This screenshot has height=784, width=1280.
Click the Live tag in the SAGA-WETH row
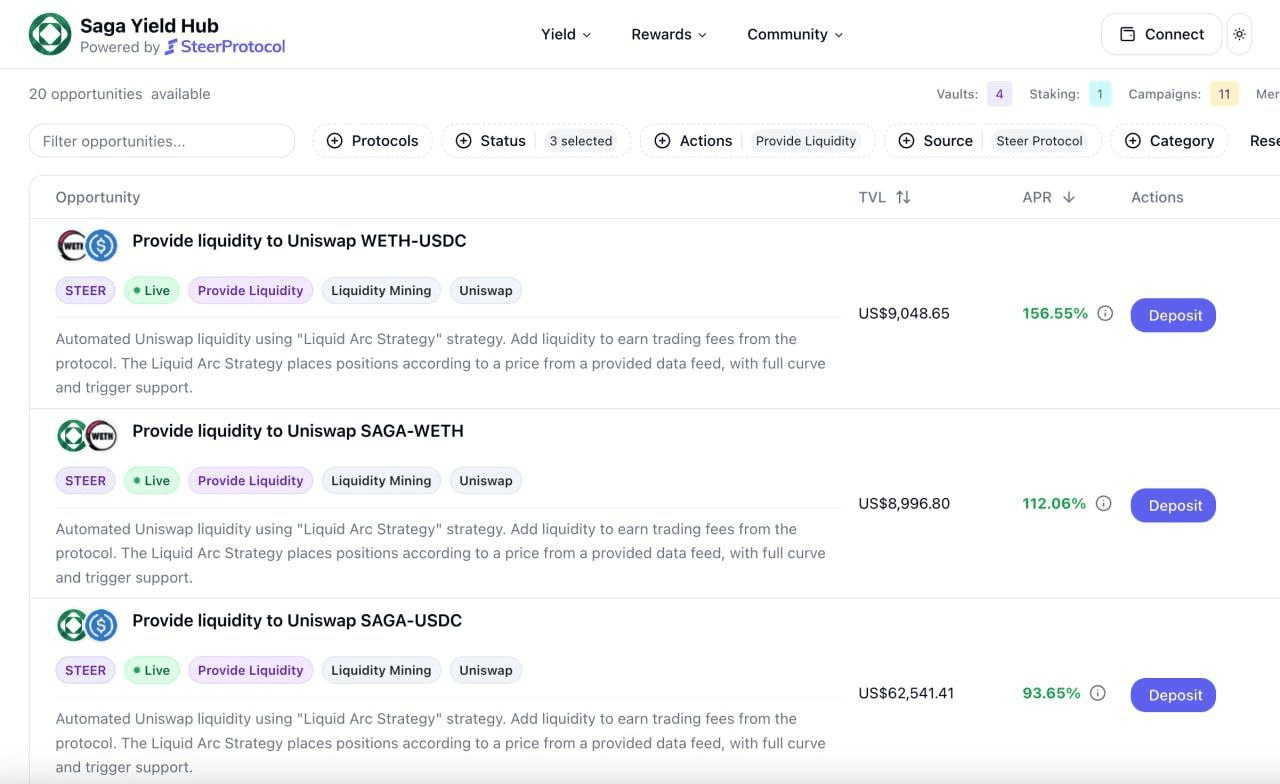coord(151,481)
